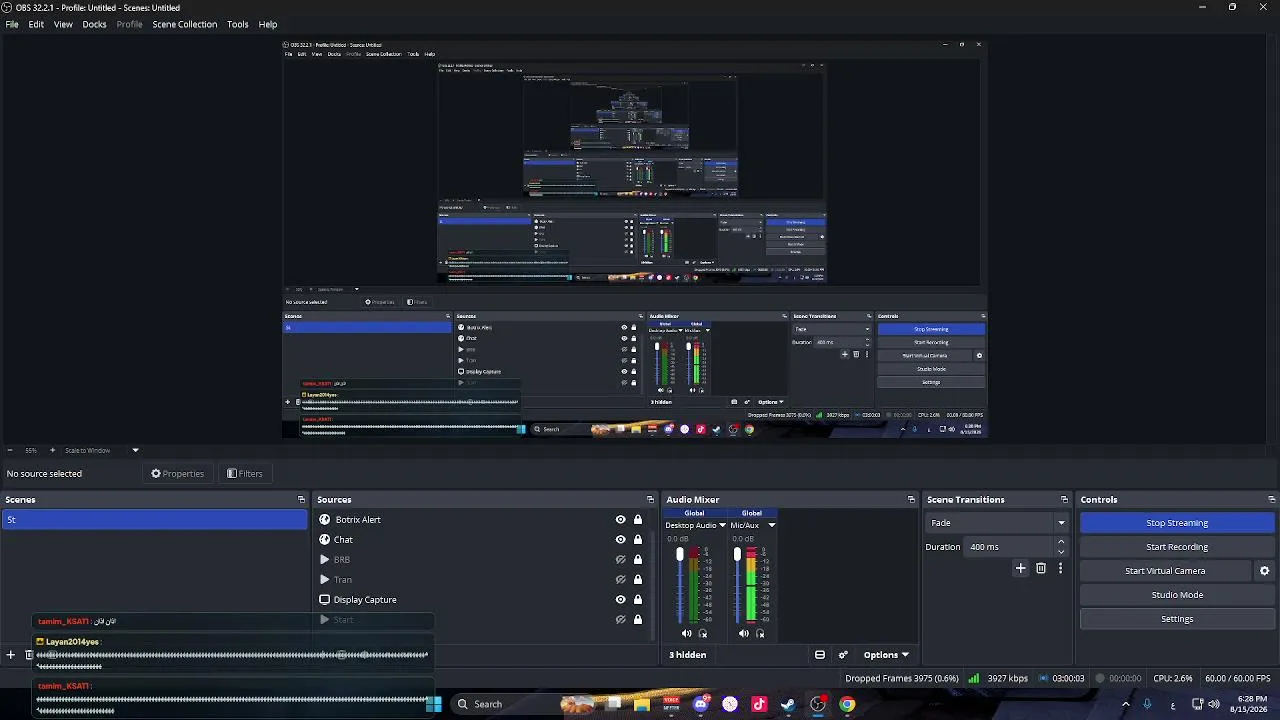Open transition properties three-dot menu
The image size is (1280, 720).
tap(1060, 568)
